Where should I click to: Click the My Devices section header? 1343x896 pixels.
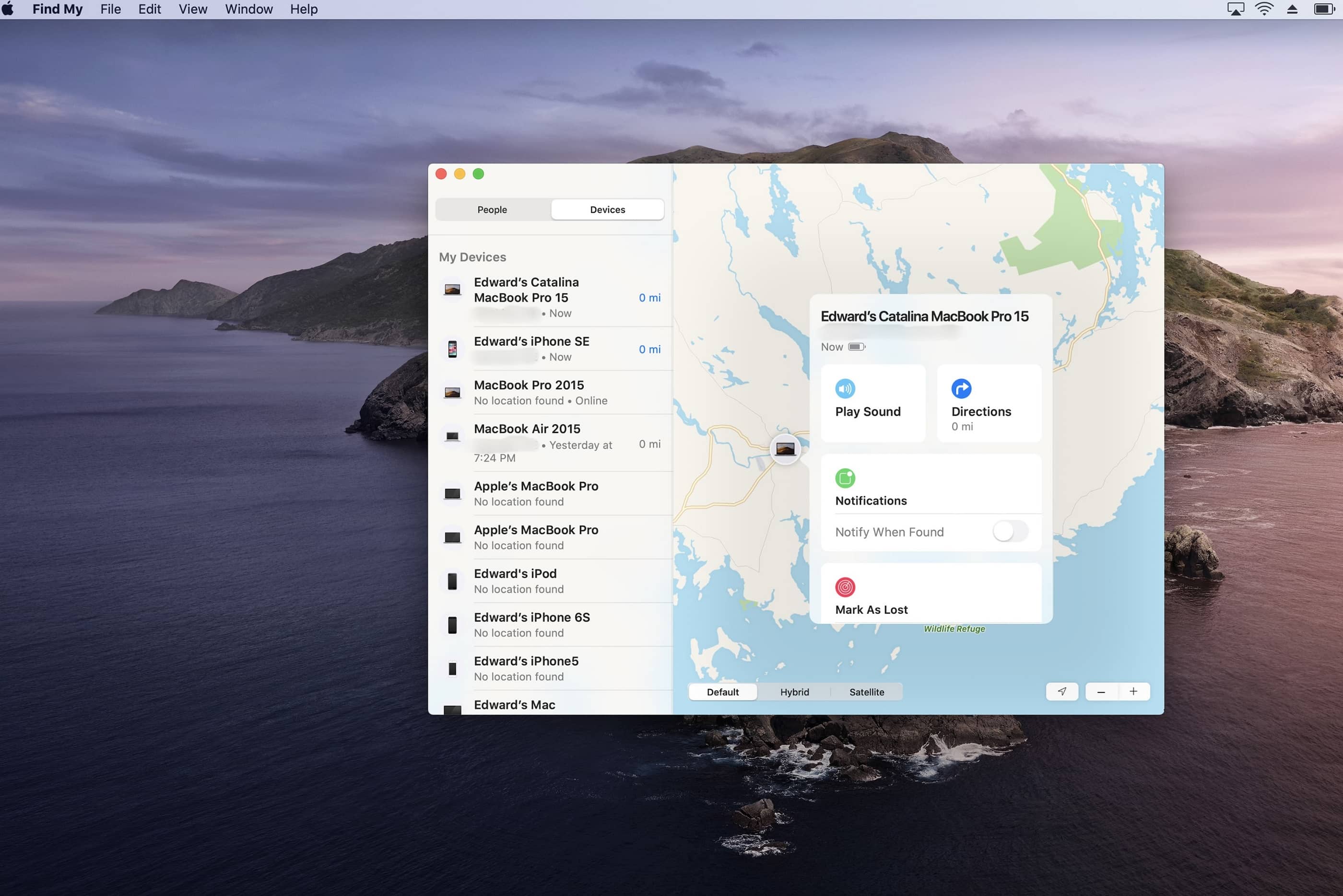(472, 257)
